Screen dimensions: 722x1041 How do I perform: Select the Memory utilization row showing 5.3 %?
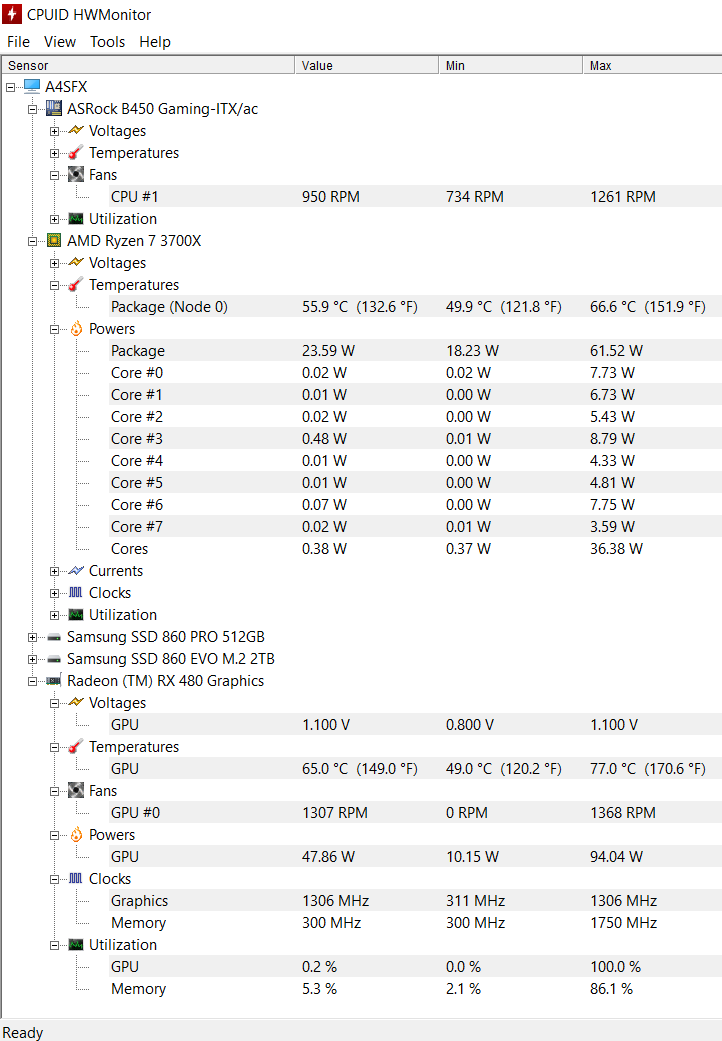pos(415,989)
